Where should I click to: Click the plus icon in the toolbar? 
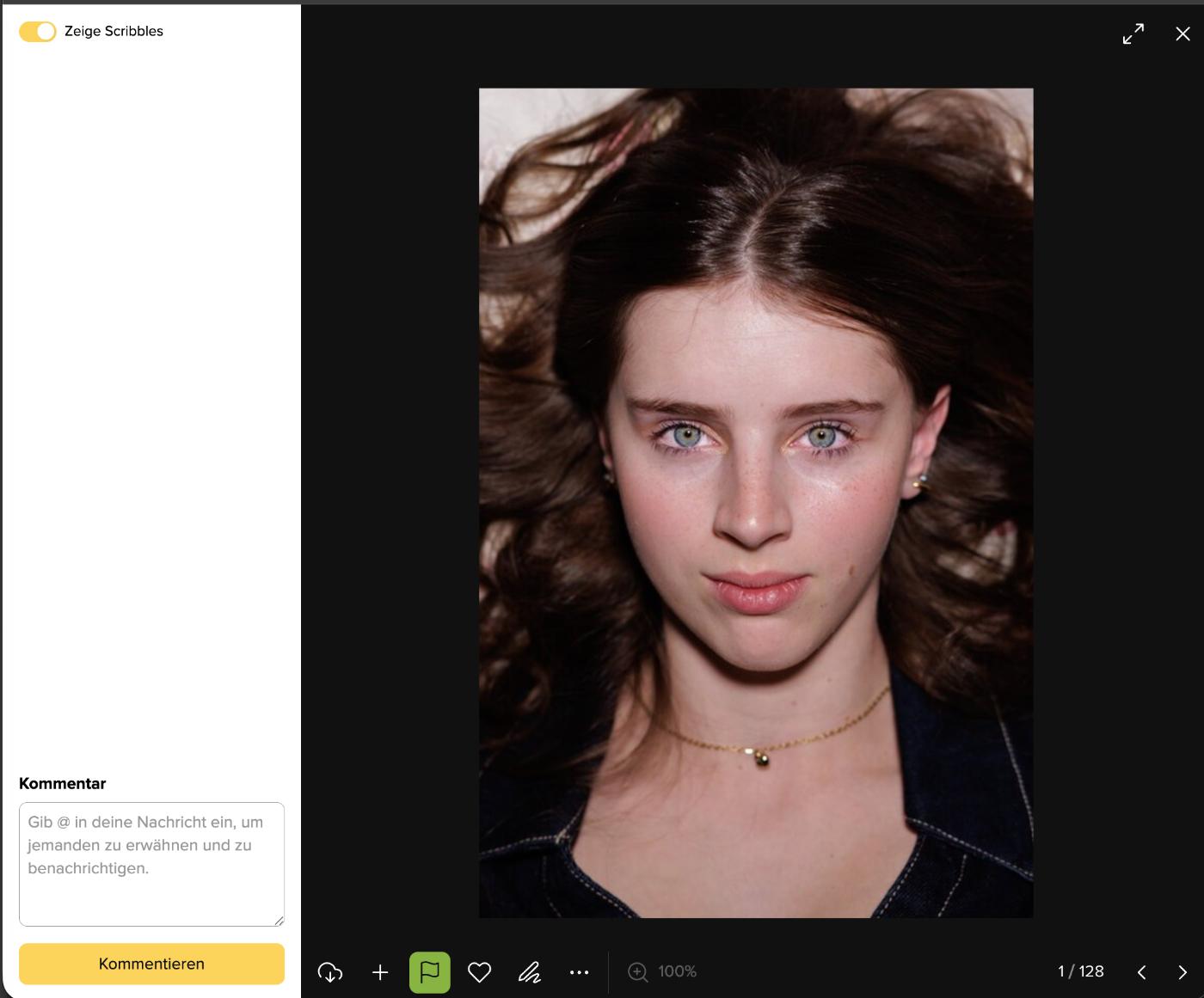(380, 972)
